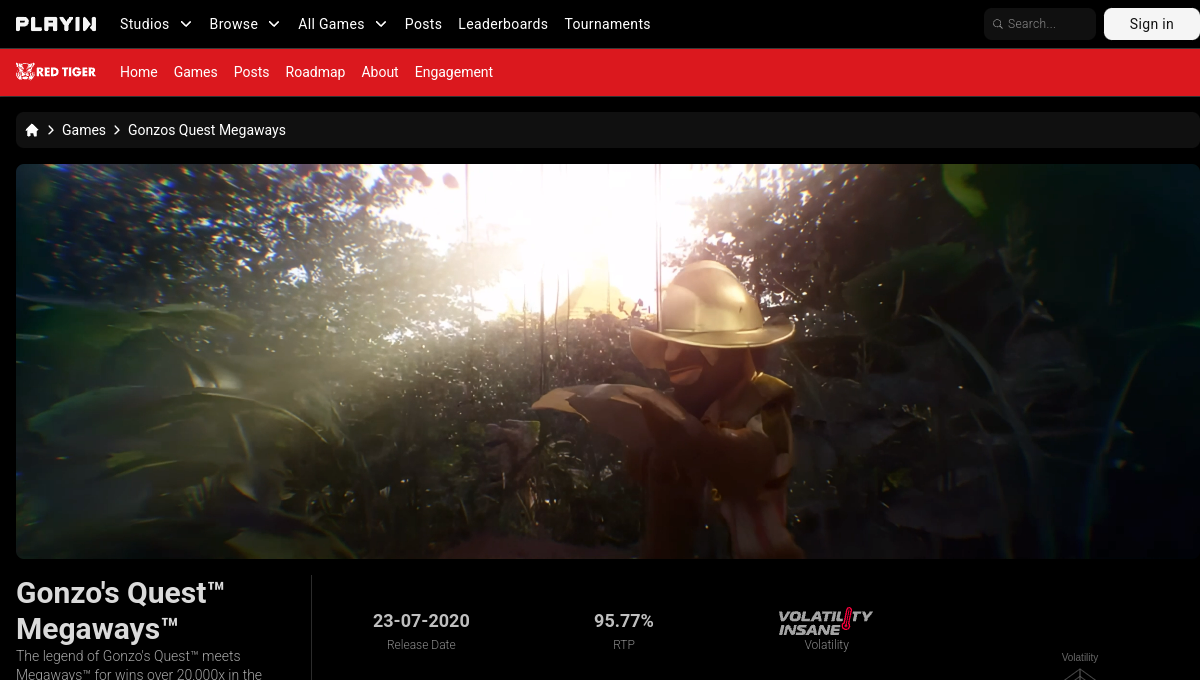Screen dimensions: 1200x680
Task: Switch to the Engagement tab
Action: (454, 72)
